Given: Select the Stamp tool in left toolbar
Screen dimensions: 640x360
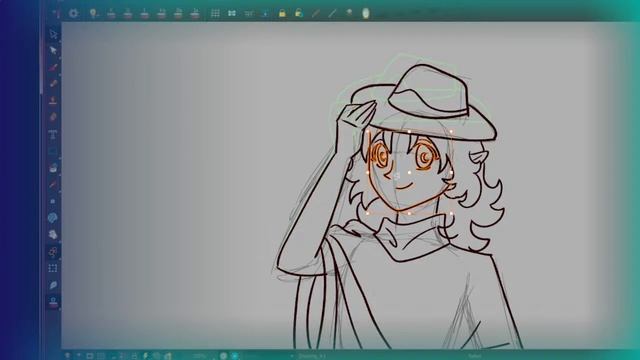Looking at the screenshot, I should click(53, 100).
